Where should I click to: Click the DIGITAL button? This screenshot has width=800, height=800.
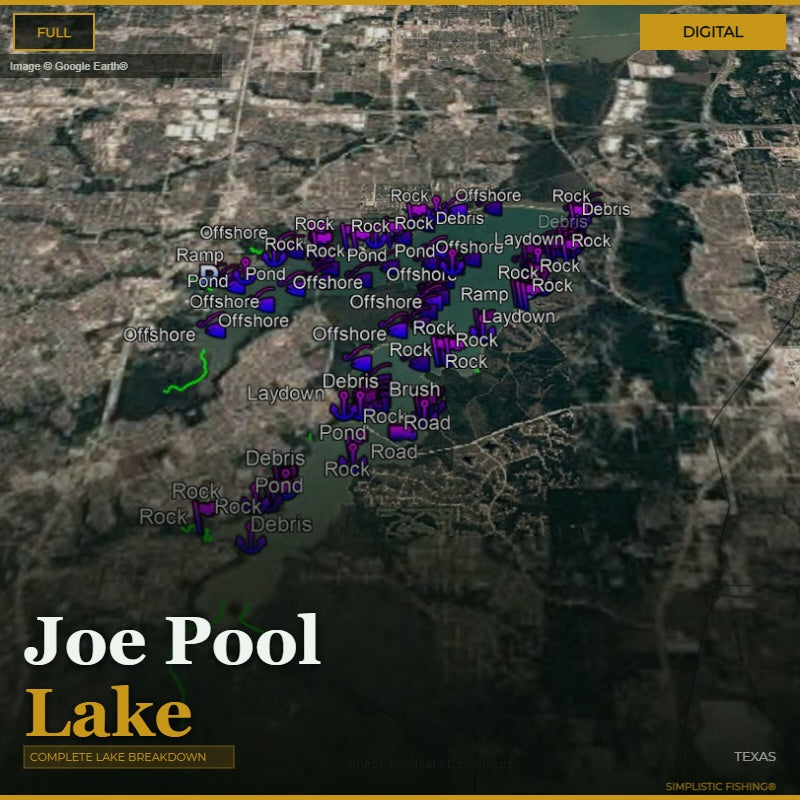pyautogui.click(x=712, y=32)
